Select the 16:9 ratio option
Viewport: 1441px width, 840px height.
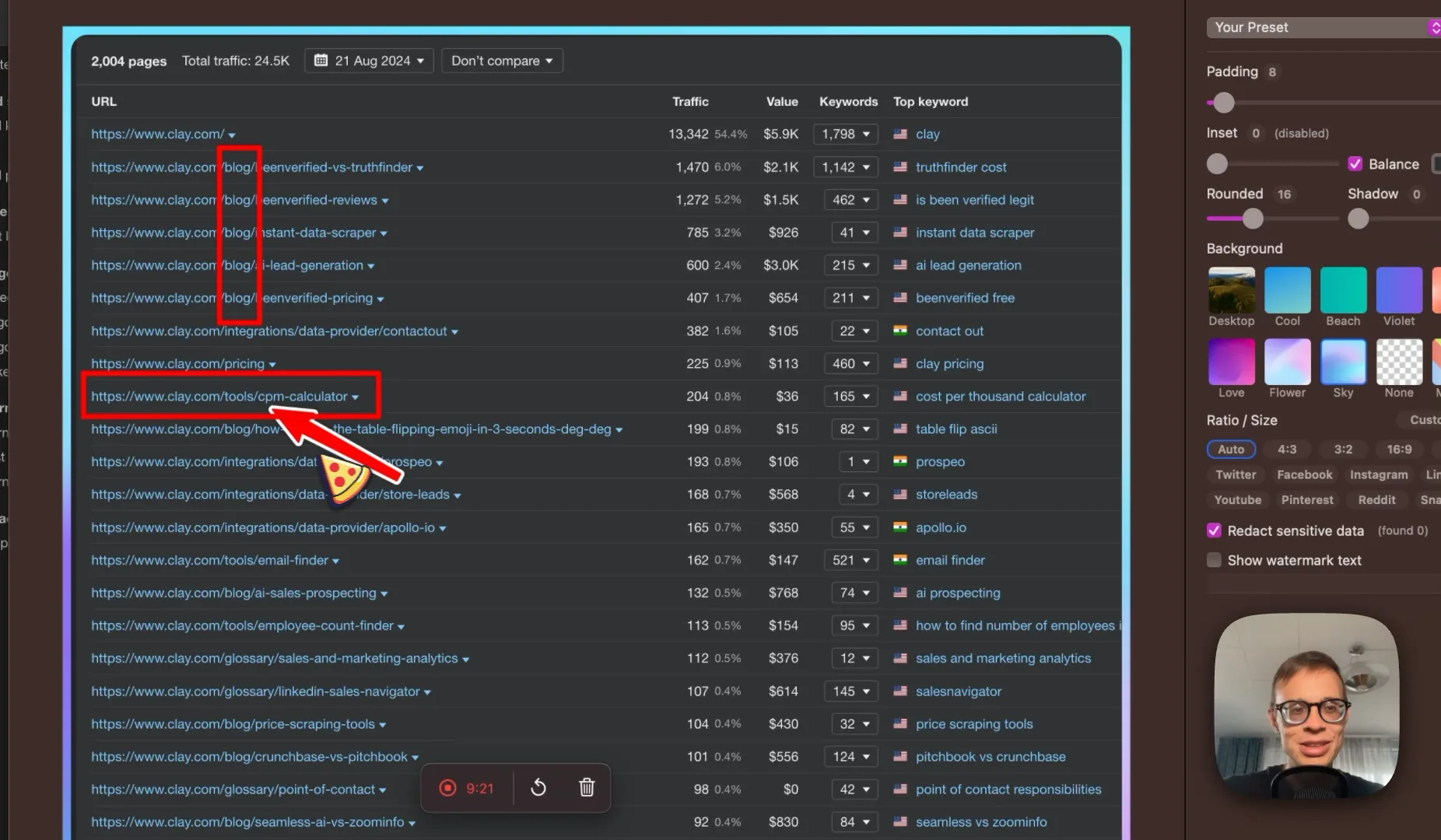pos(1399,449)
